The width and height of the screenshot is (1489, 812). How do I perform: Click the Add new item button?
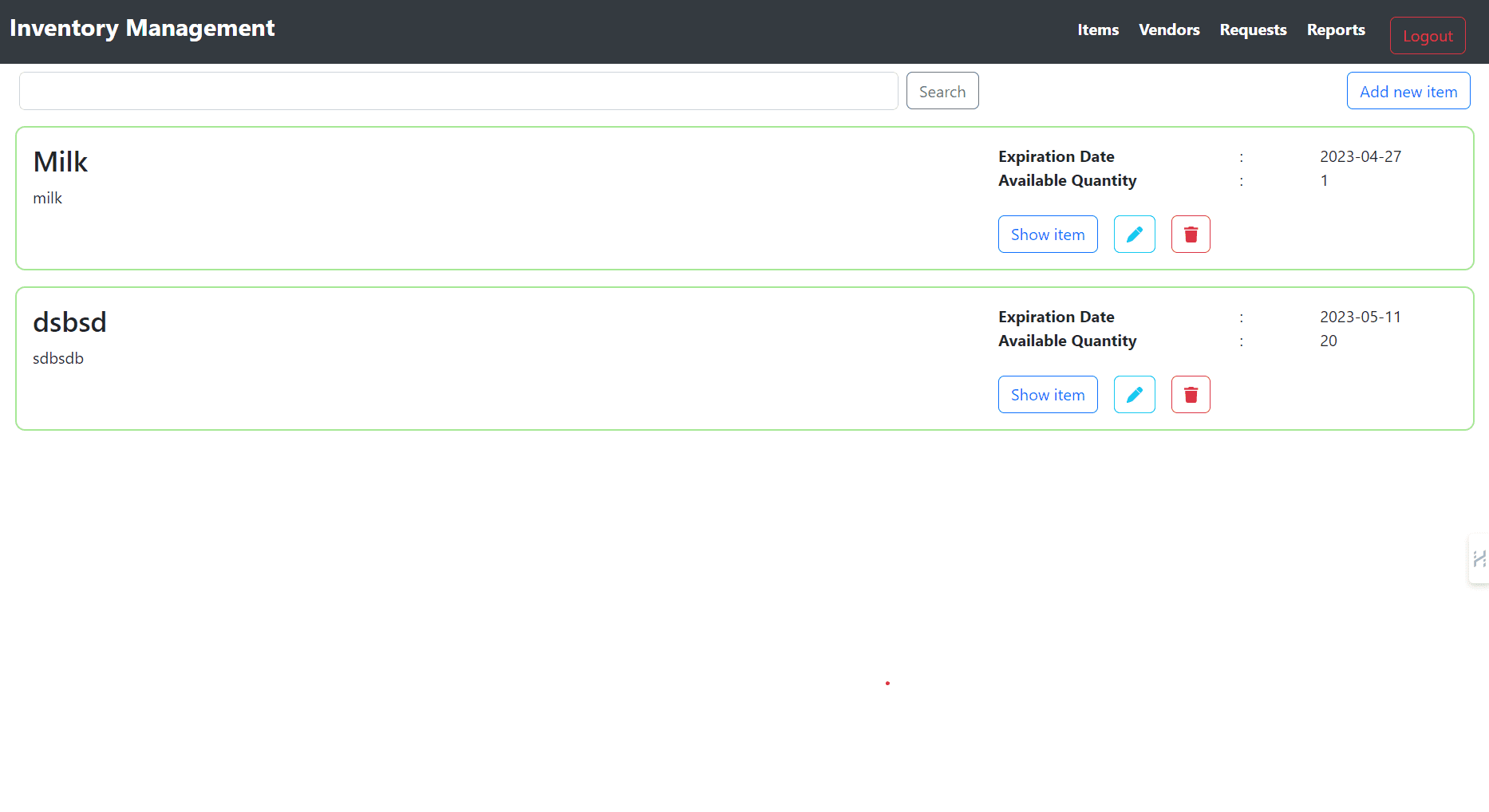[1408, 91]
